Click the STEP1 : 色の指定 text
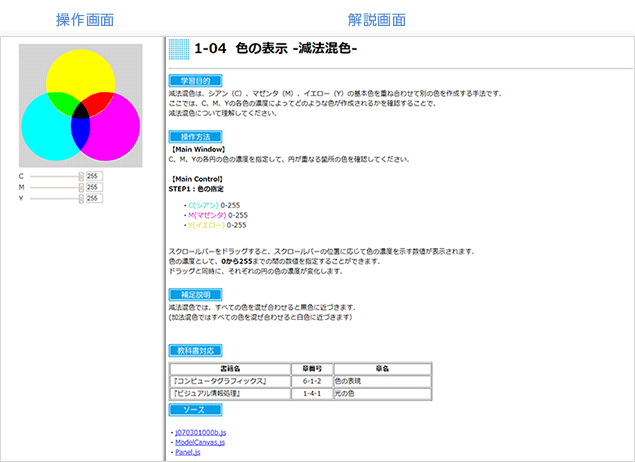 196,189
